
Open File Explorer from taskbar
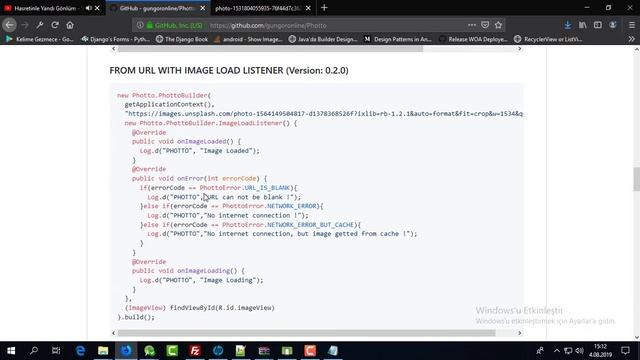click(103, 351)
